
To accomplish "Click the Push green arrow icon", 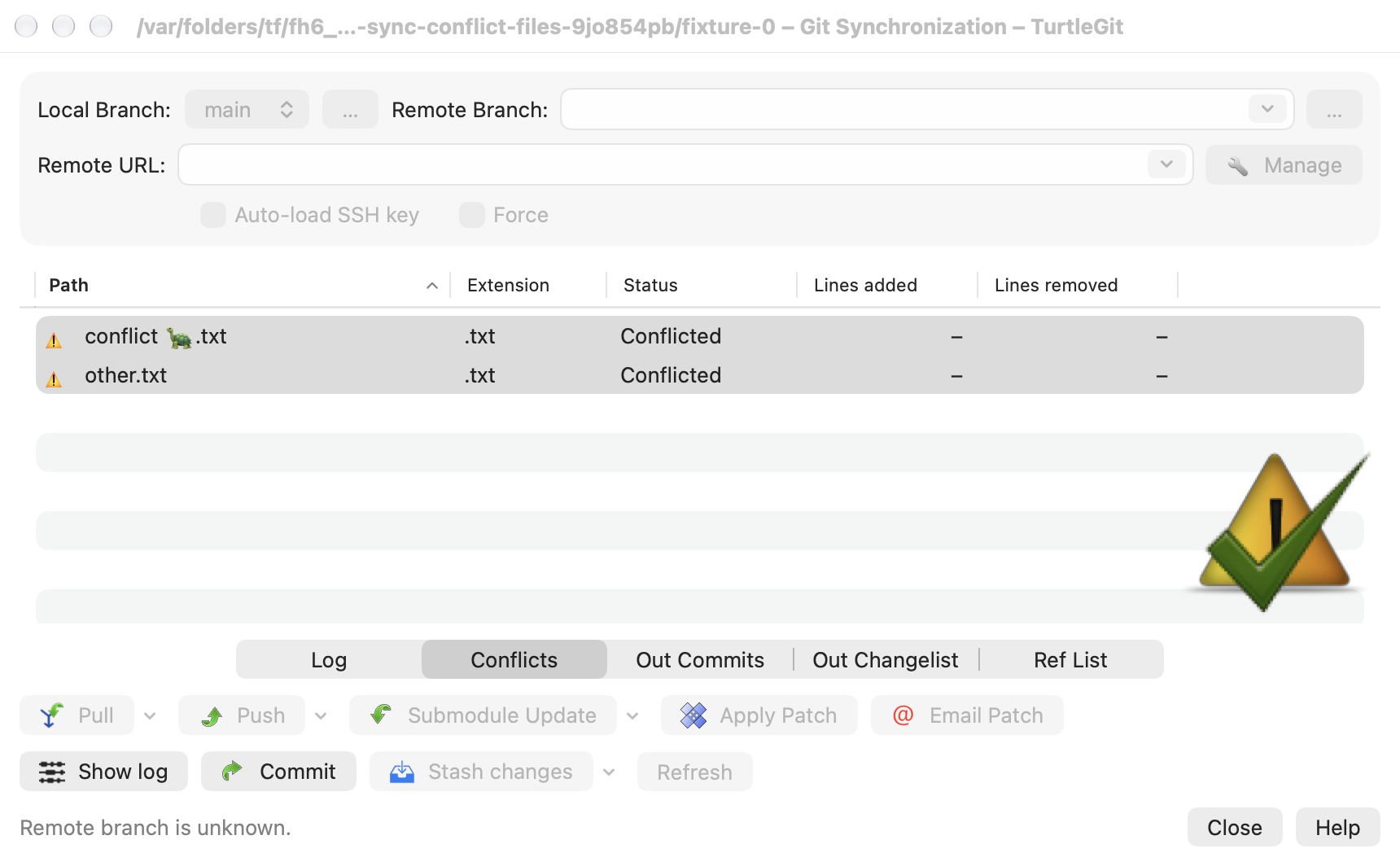I will (x=212, y=716).
